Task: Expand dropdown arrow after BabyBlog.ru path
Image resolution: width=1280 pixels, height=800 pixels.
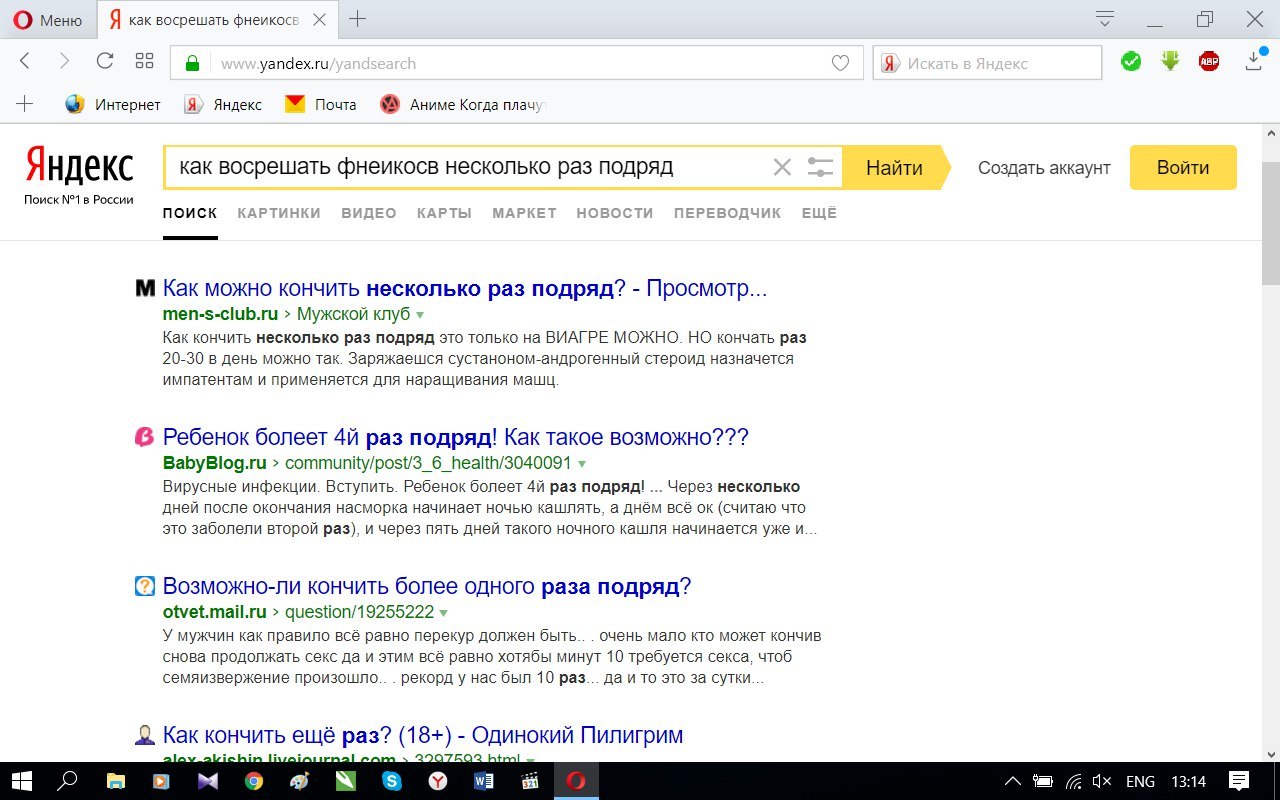Action: (x=581, y=464)
